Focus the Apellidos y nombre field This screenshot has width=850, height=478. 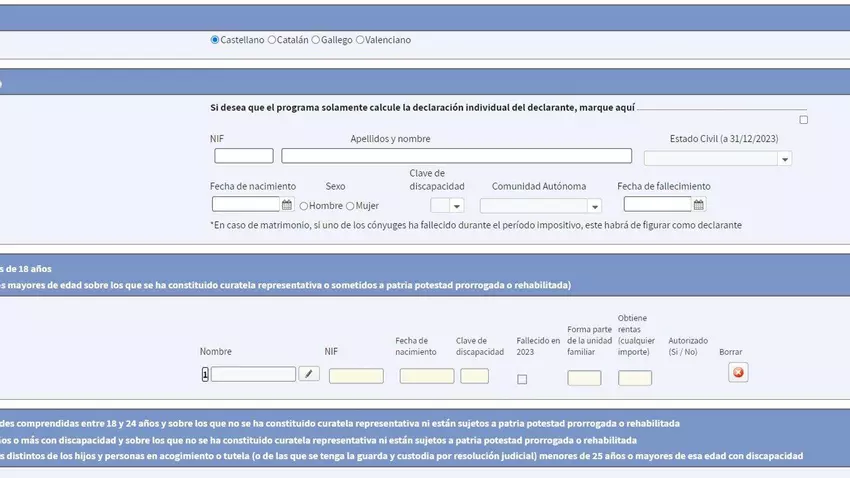456,156
